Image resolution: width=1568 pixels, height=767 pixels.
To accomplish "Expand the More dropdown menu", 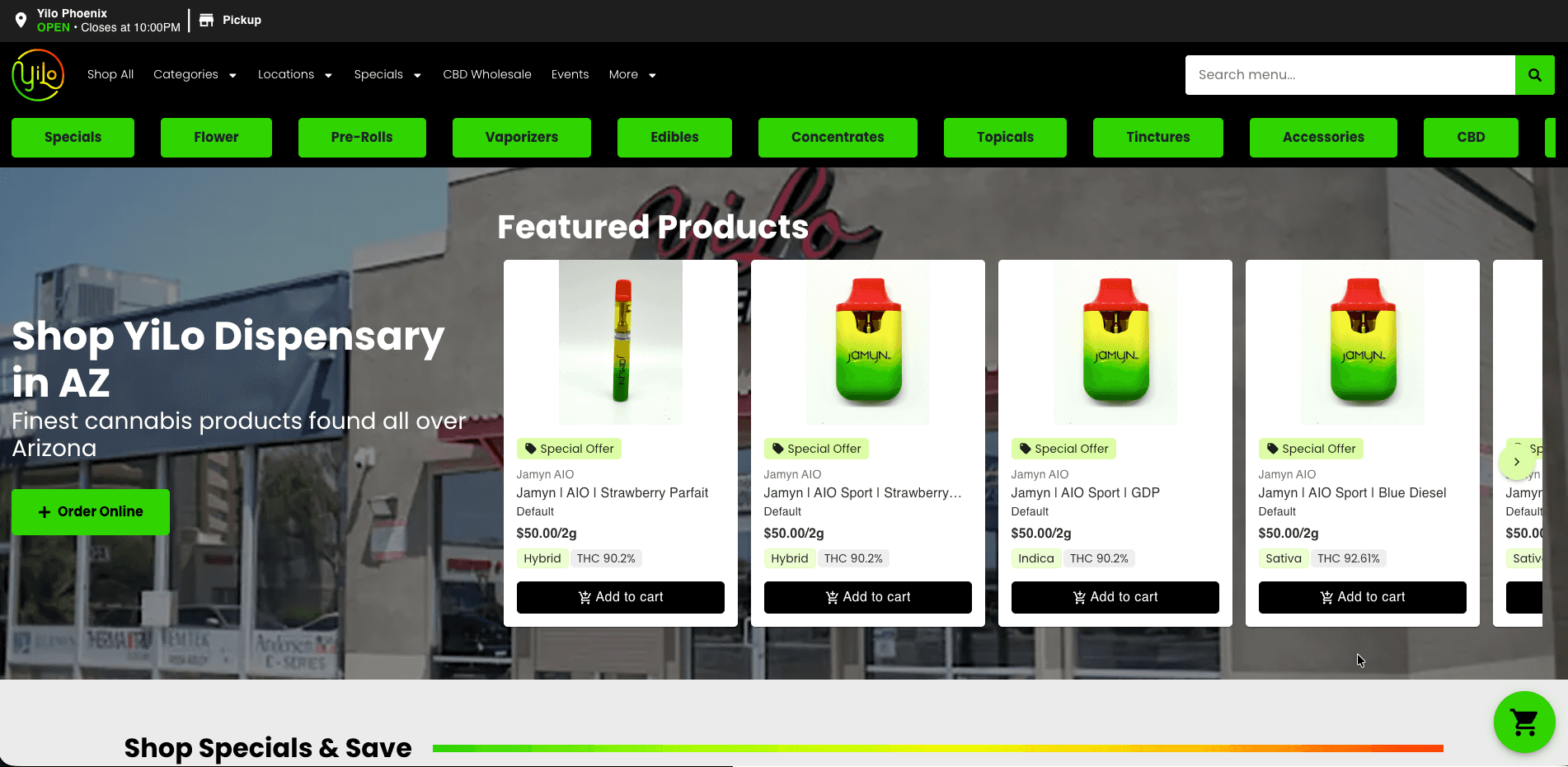I will pyautogui.click(x=632, y=74).
